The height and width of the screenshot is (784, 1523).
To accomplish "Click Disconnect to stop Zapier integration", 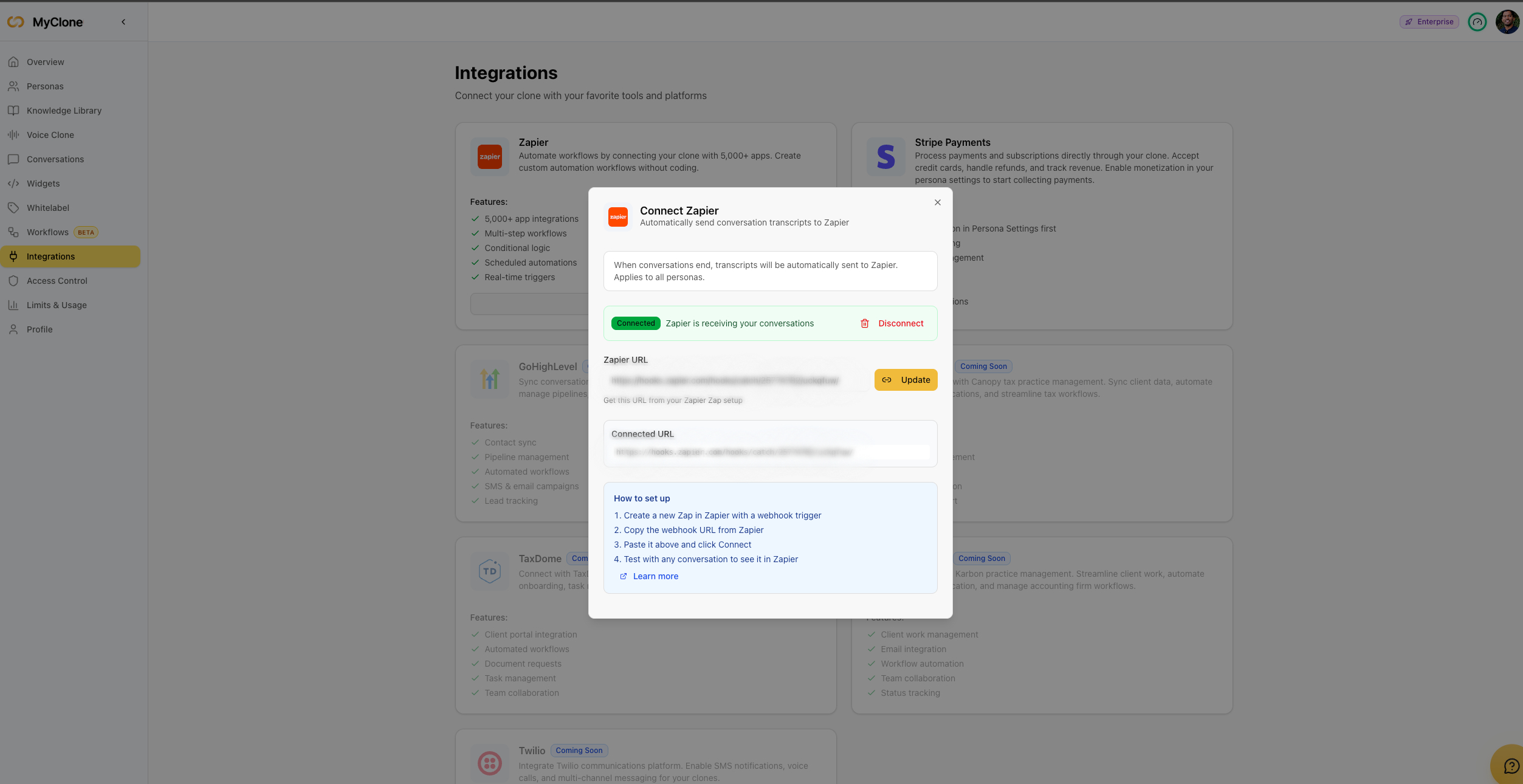I will (x=900, y=323).
